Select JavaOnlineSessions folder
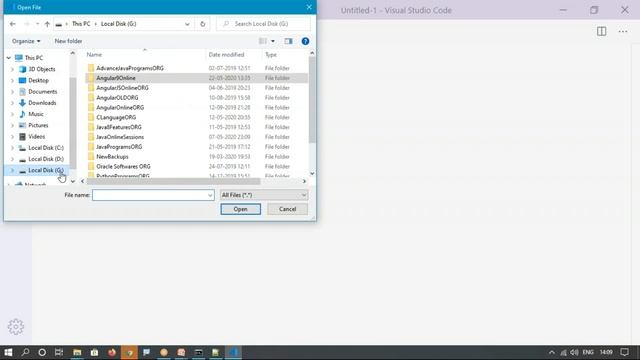This screenshot has width=640, height=360. tap(120, 137)
